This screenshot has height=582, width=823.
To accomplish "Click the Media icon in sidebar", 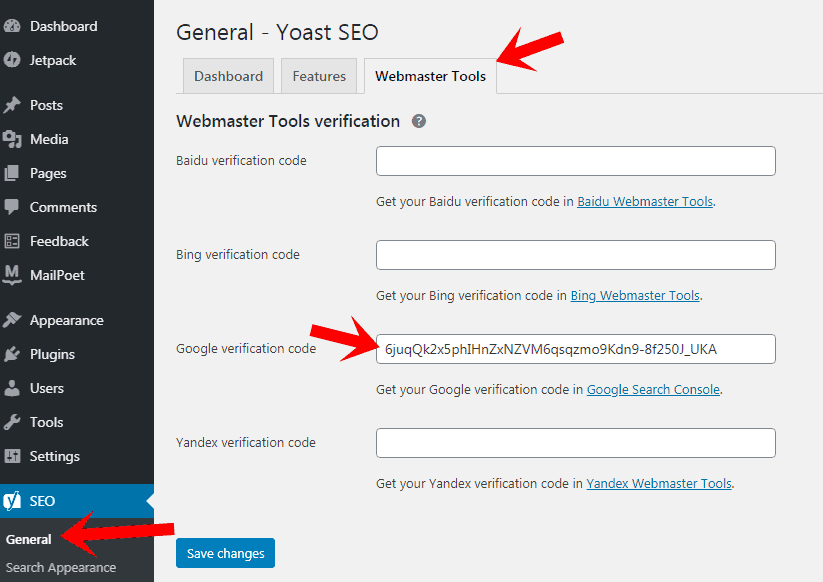I will click(13, 139).
